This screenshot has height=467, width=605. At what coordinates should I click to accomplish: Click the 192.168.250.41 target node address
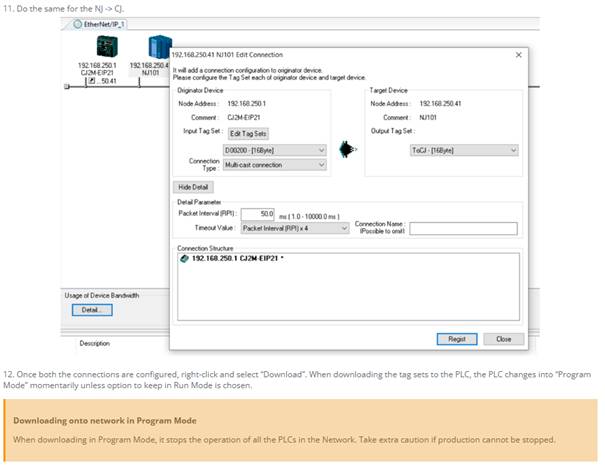(440, 103)
